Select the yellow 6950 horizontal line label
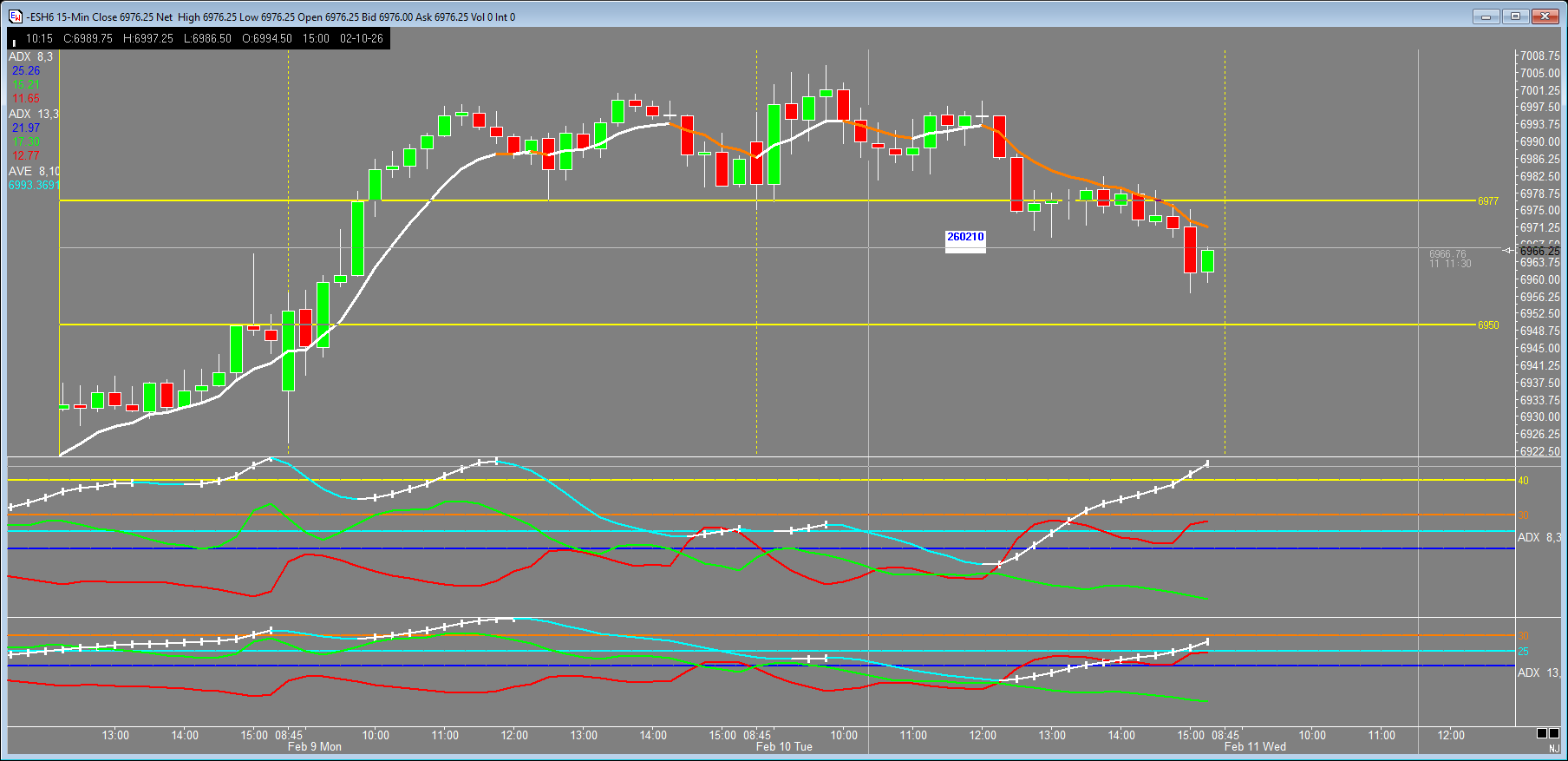The image size is (1568, 761). 1488,325
